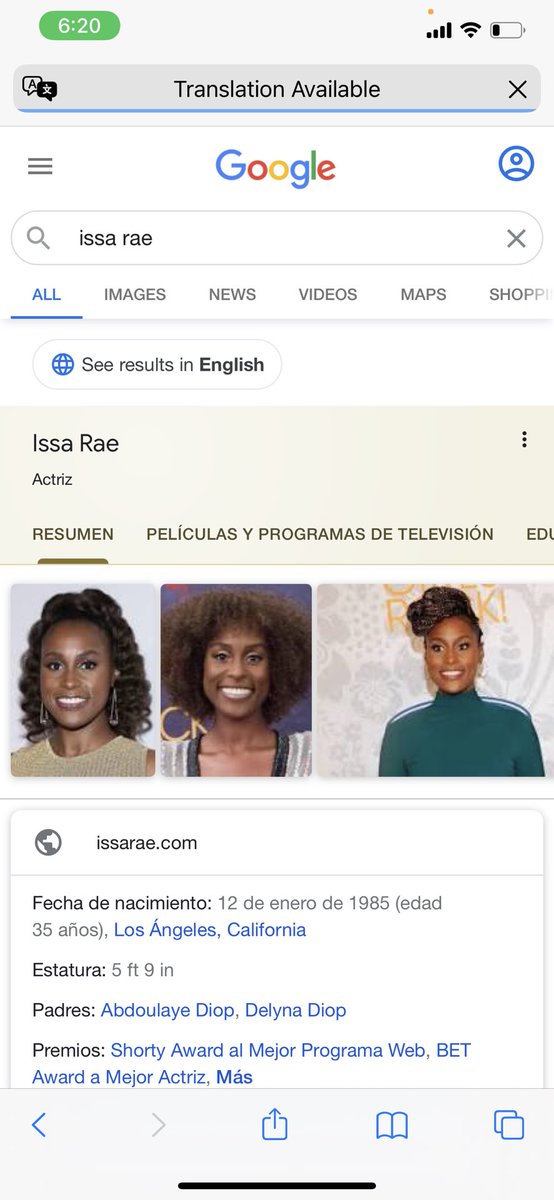Tap the Google account profile icon
The width and height of the screenshot is (554, 1200).
point(516,164)
